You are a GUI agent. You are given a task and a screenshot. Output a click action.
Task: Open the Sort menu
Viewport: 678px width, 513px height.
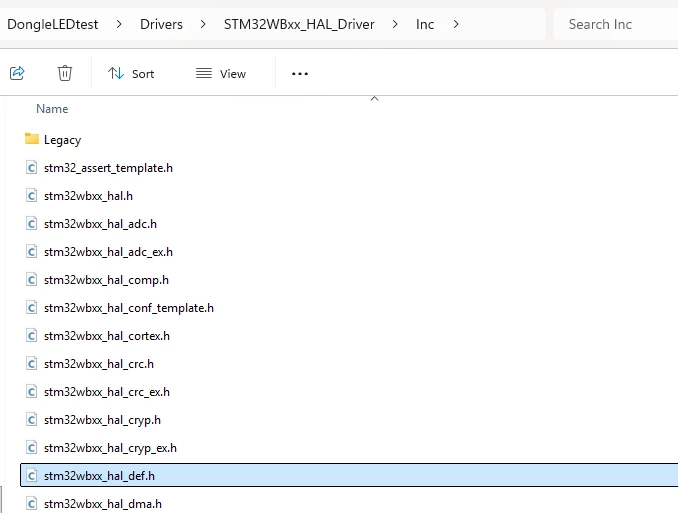pyautogui.click(x=131, y=74)
